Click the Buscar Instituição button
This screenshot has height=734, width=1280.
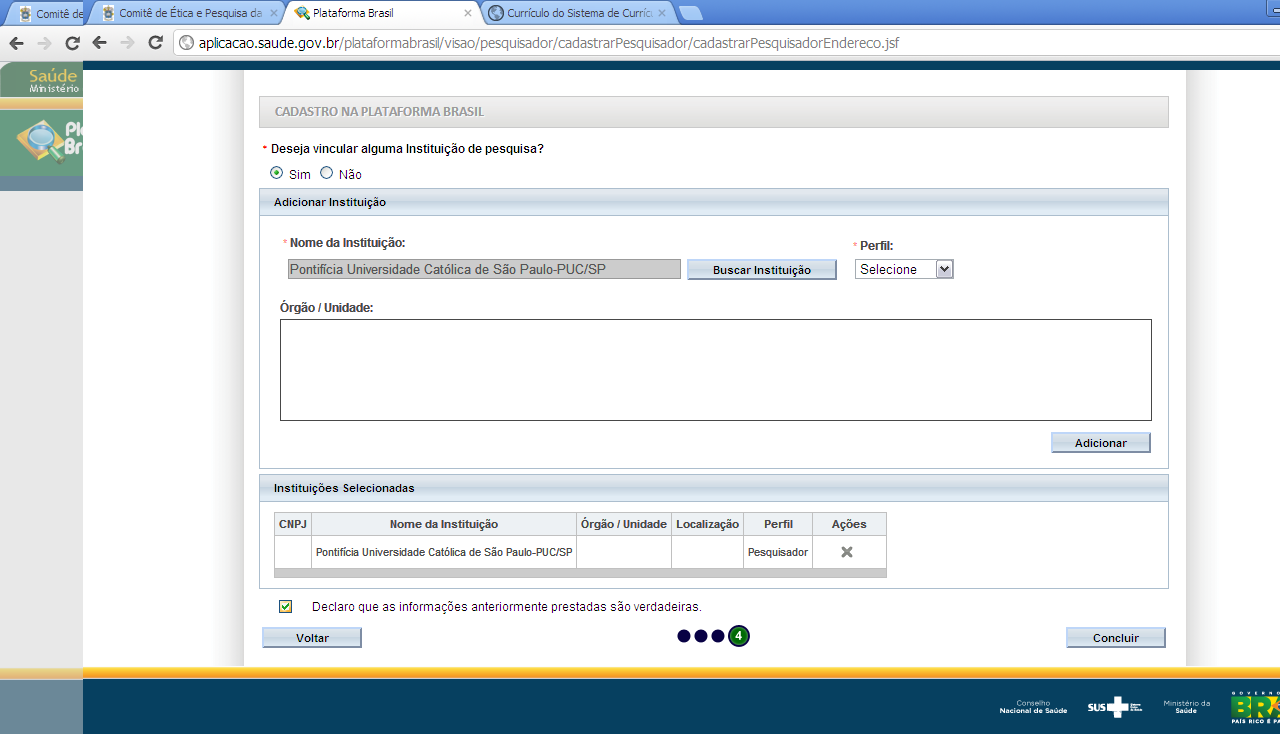(762, 270)
